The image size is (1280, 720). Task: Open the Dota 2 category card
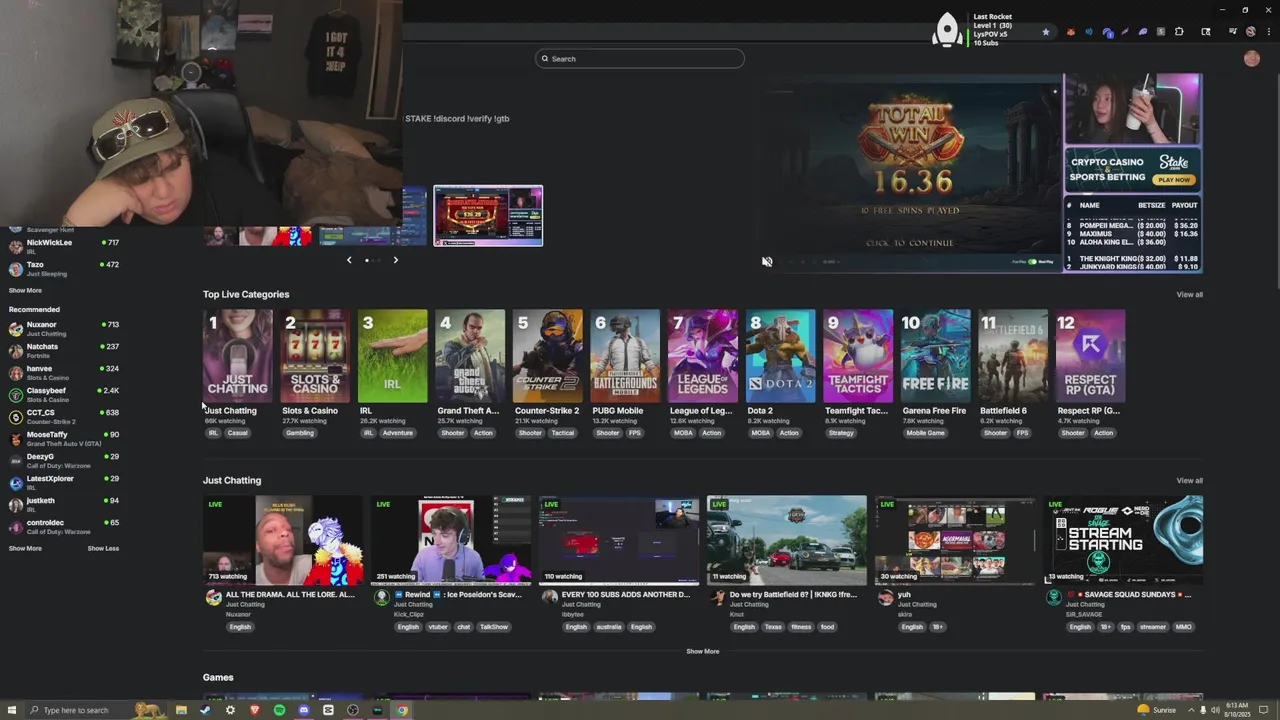[x=780, y=356]
